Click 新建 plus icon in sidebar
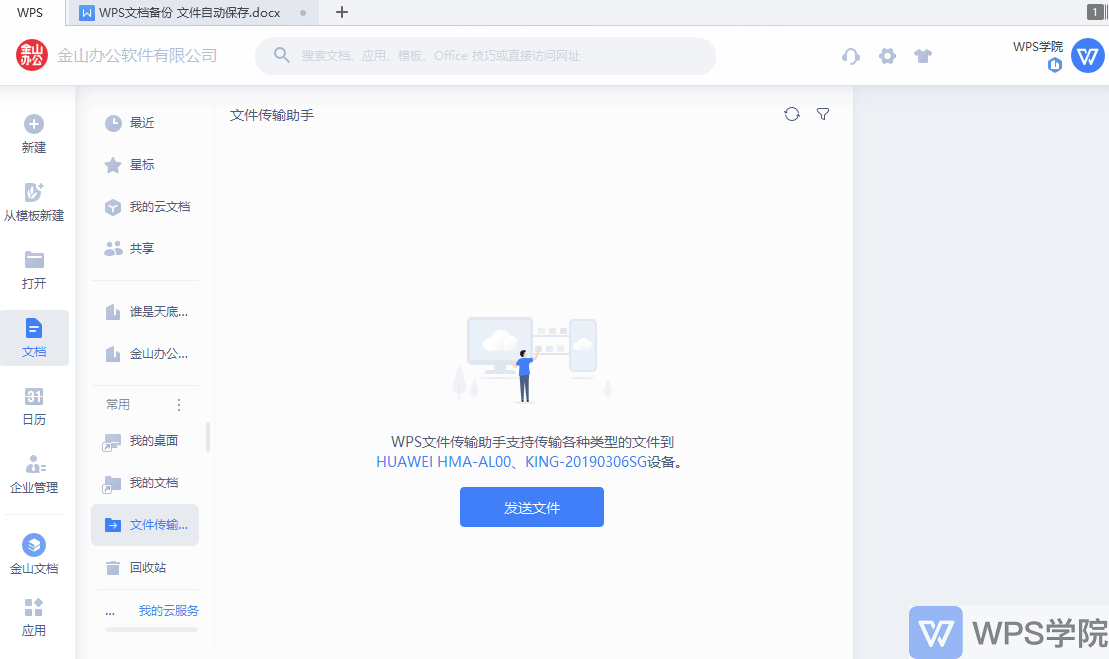The image size is (1109, 659). click(34, 124)
